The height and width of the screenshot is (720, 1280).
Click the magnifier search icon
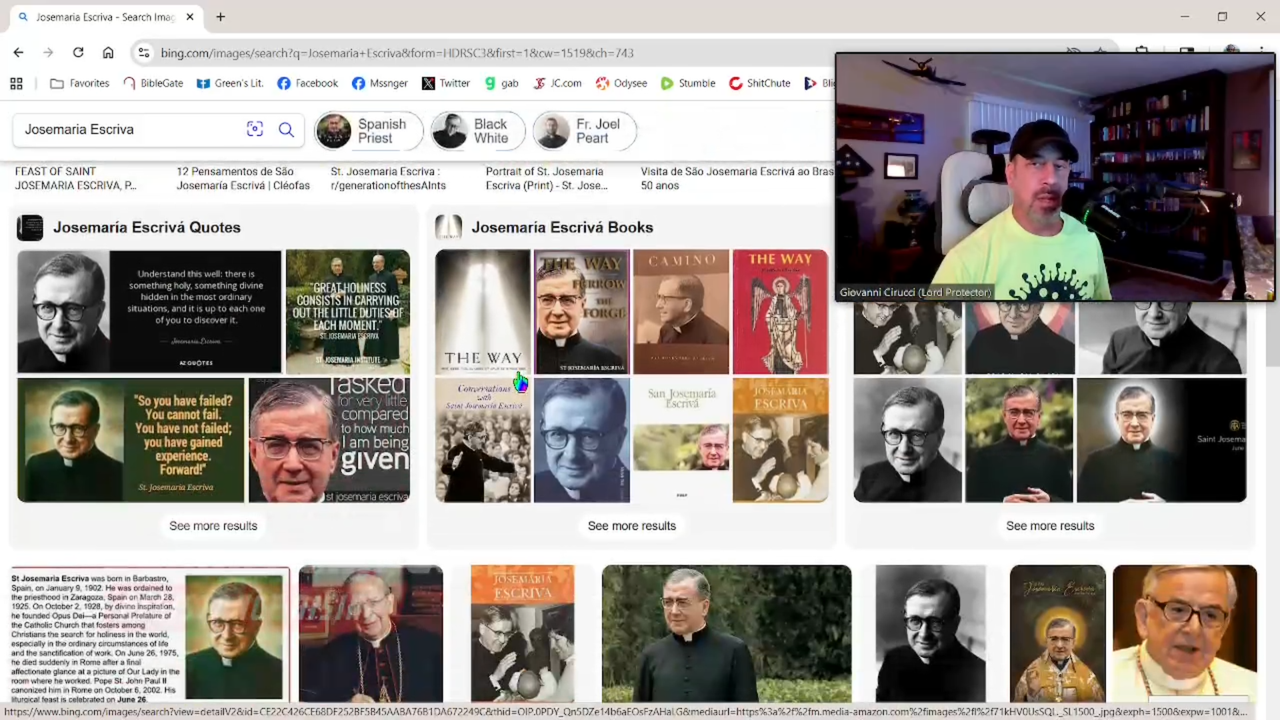click(x=286, y=129)
